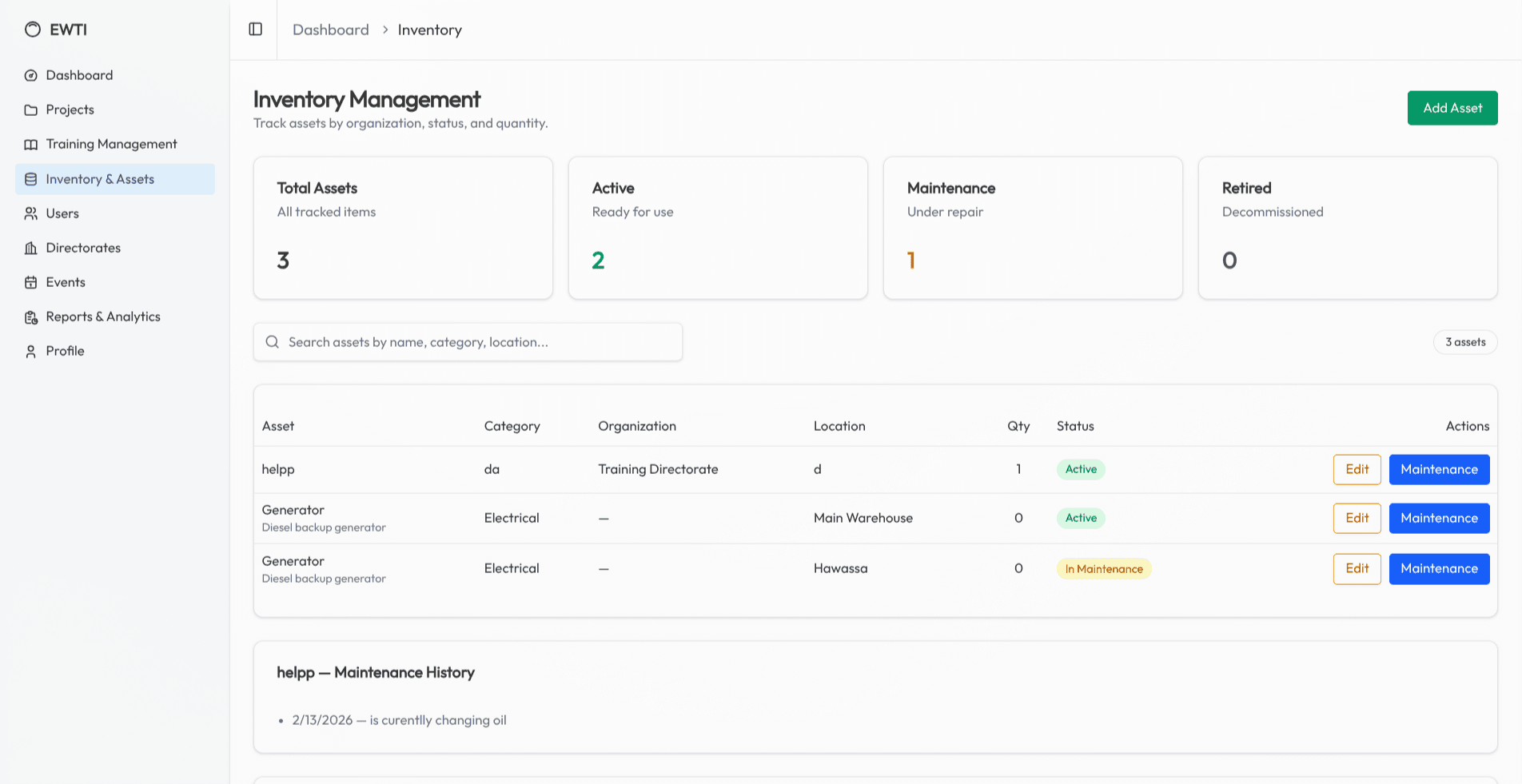The image size is (1522, 784).
Task: Click the Add Asset button
Action: (x=1452, y=108)
